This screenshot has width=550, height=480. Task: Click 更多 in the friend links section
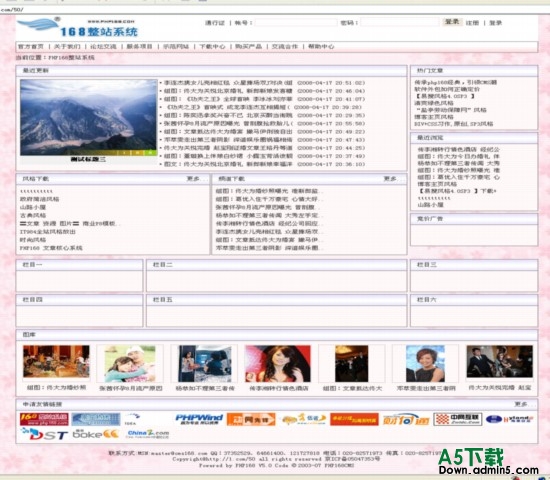(x=521, y=405)
